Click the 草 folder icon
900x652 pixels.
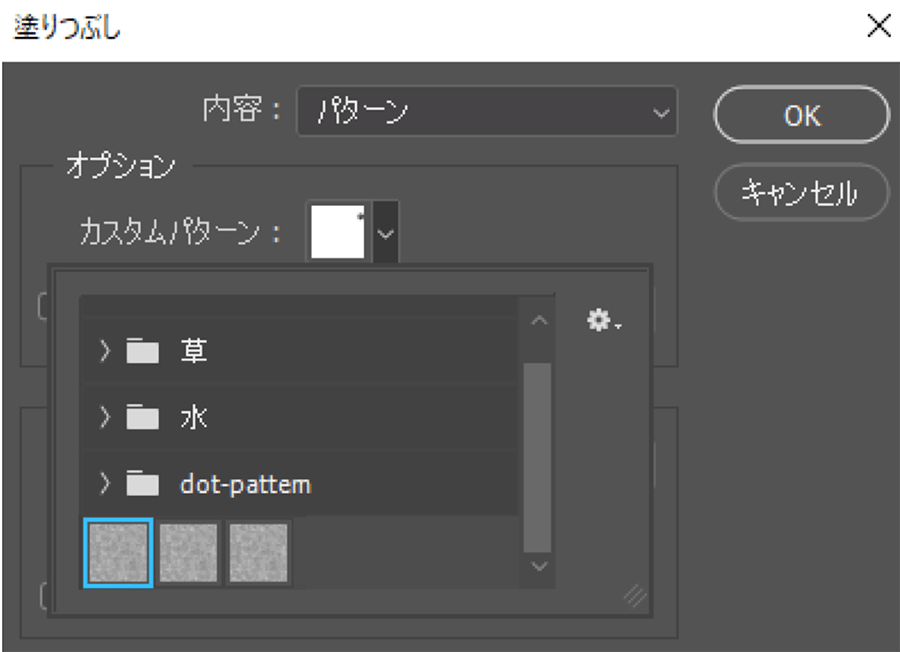(143, 351)
